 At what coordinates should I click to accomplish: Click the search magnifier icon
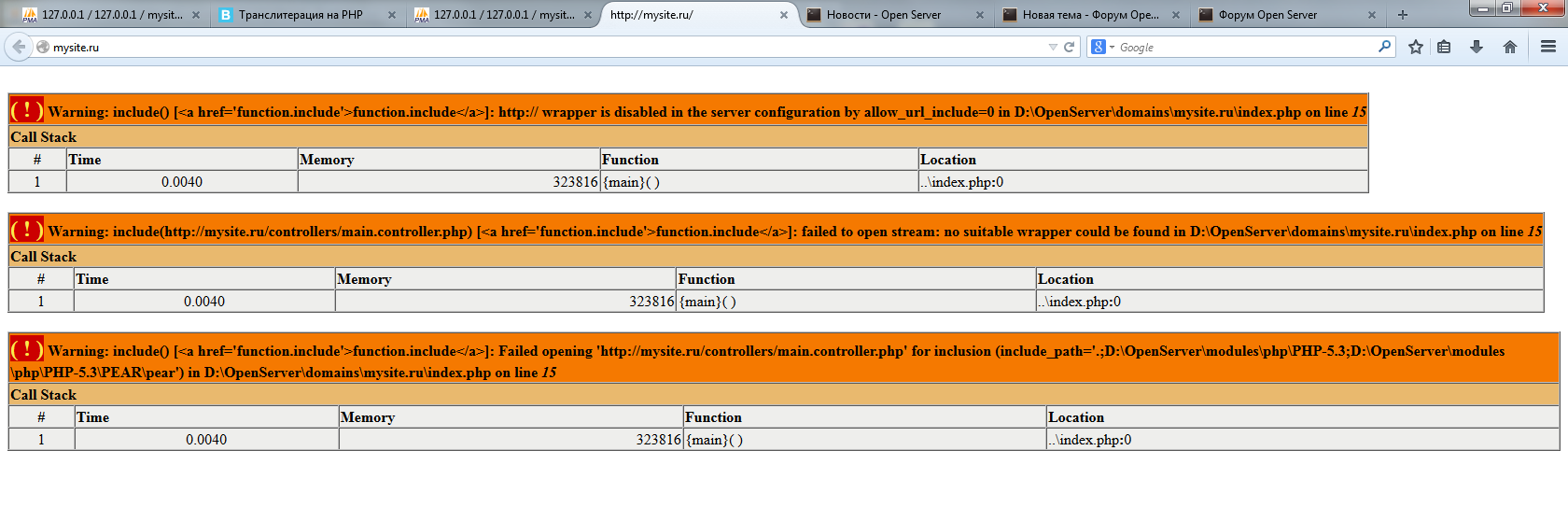point(1384,47)
